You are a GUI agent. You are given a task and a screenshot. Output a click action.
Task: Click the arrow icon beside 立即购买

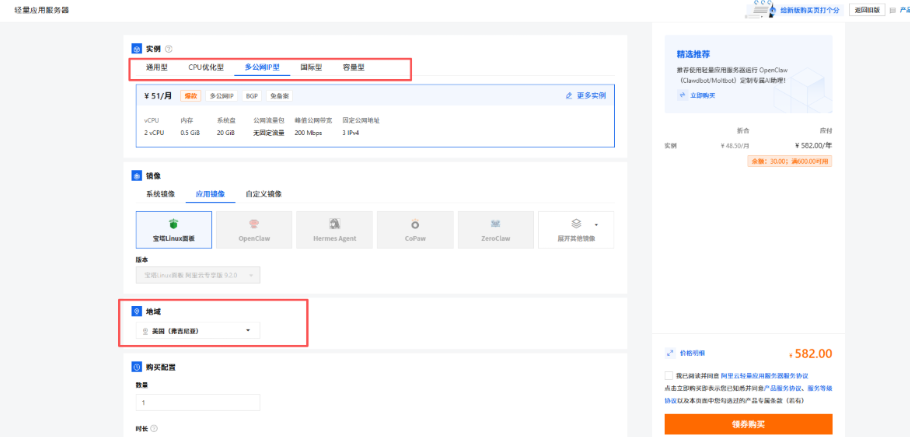[x=682, y=95]
